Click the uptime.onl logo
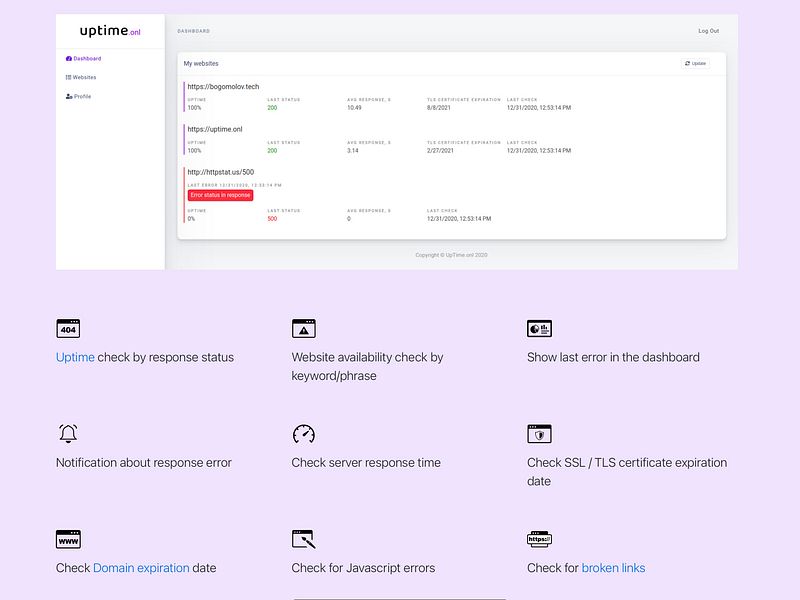Viewport: 800px width, 600px height. pos(110,31)
